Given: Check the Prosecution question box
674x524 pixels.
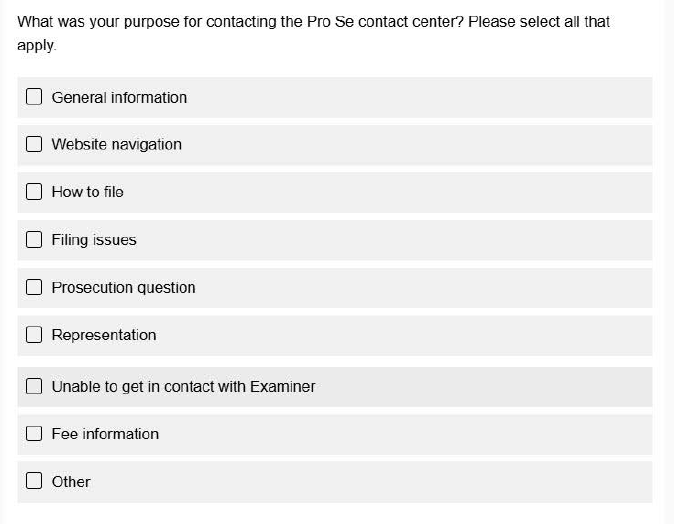Looking at the screenshot, I should click(34, 287).
